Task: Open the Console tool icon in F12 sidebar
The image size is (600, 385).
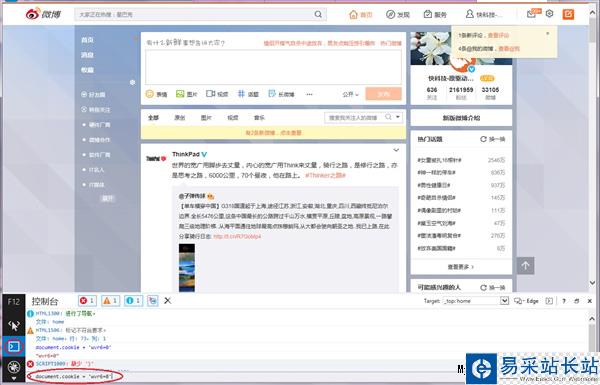Action: tap(14, 347)
